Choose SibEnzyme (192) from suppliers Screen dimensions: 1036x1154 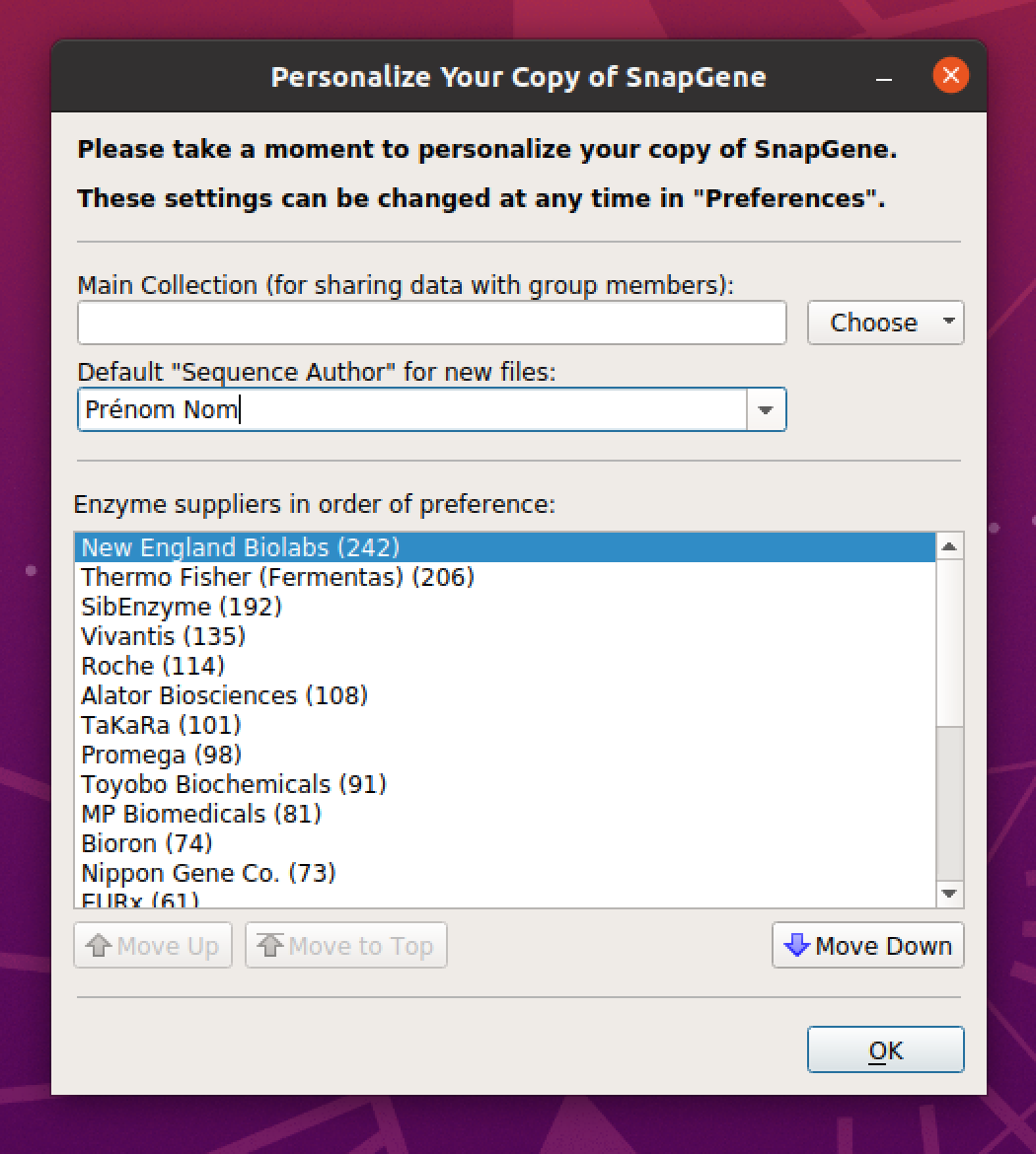pyautogui.click(x=182, y=607)
